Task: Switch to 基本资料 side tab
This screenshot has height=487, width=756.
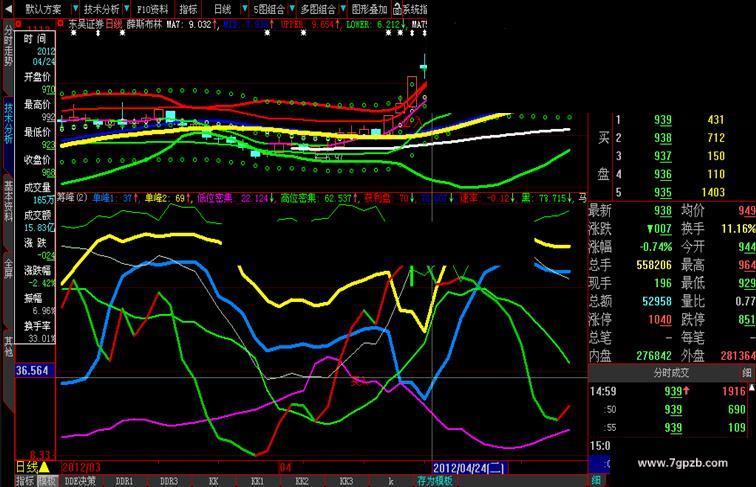Action: click(8, 201)
